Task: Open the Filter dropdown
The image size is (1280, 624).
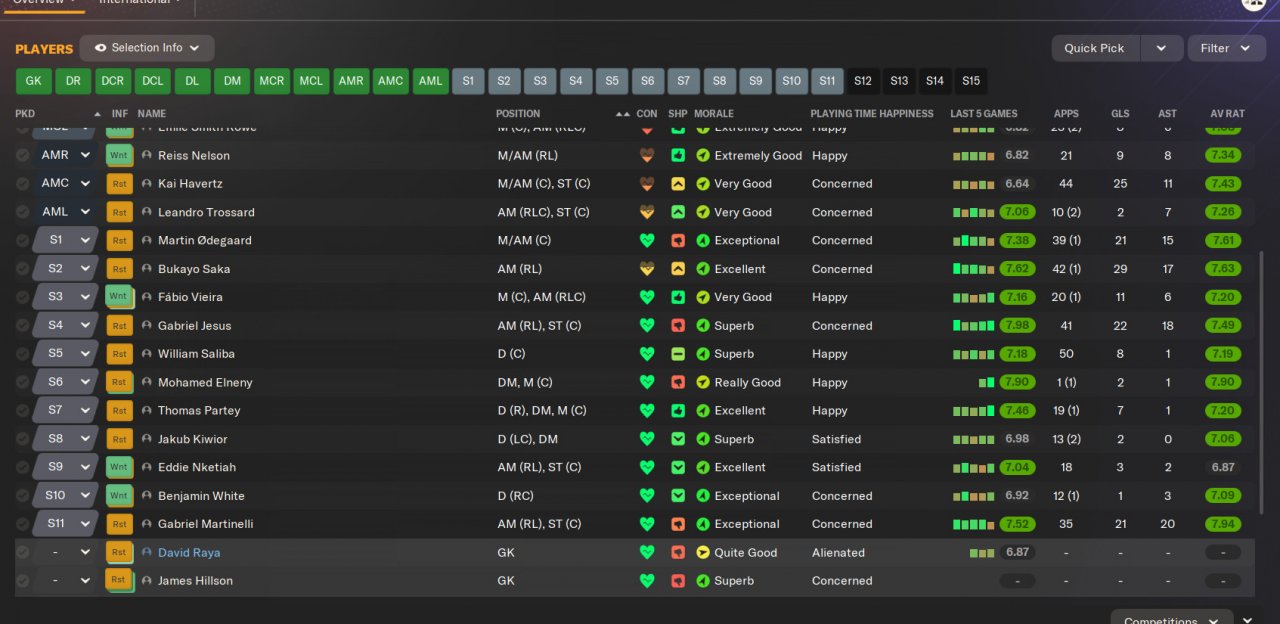Action: (1226, 48)
